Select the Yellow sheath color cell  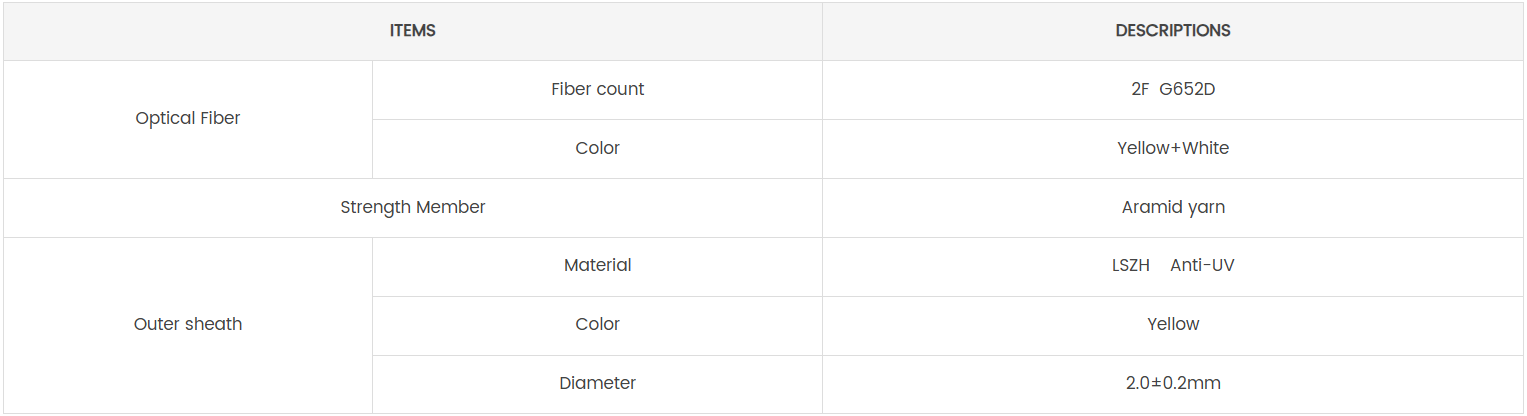coord(1173,324)
